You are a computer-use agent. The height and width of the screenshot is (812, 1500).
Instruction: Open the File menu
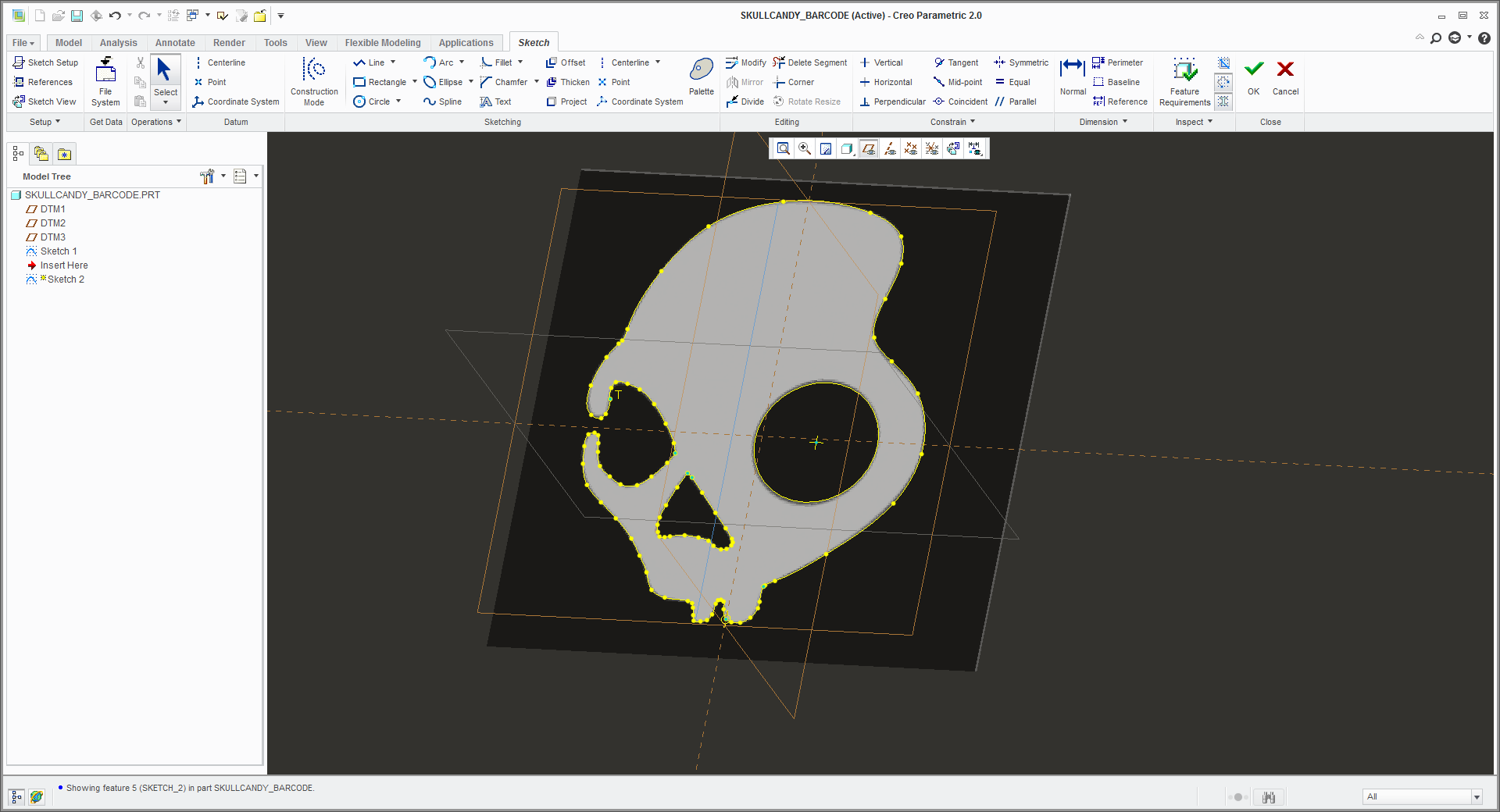tap(23, 43)
